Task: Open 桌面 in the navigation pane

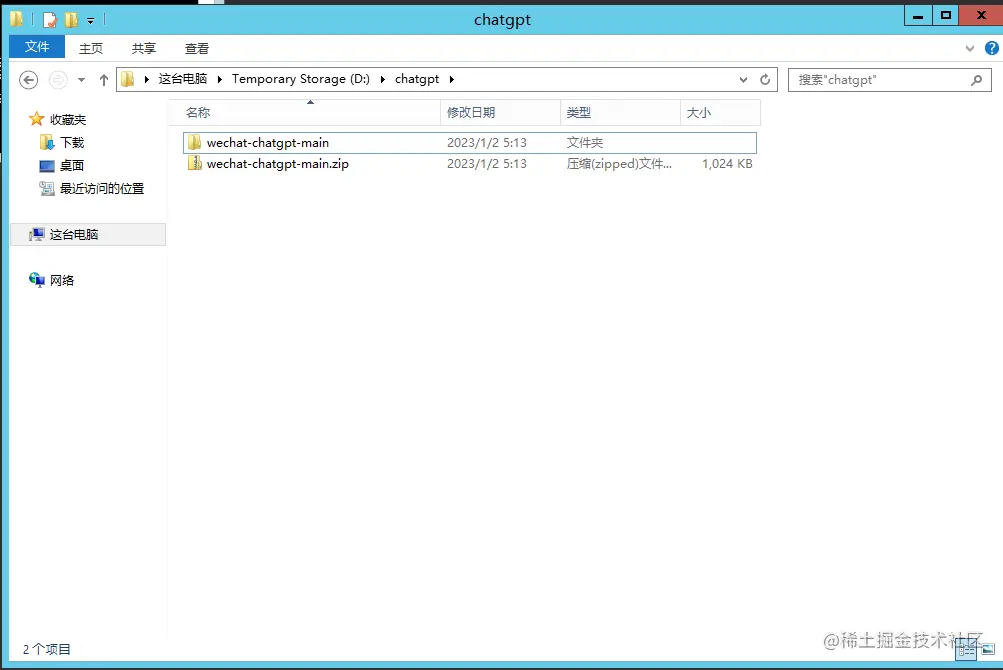Action: (72, 166)
